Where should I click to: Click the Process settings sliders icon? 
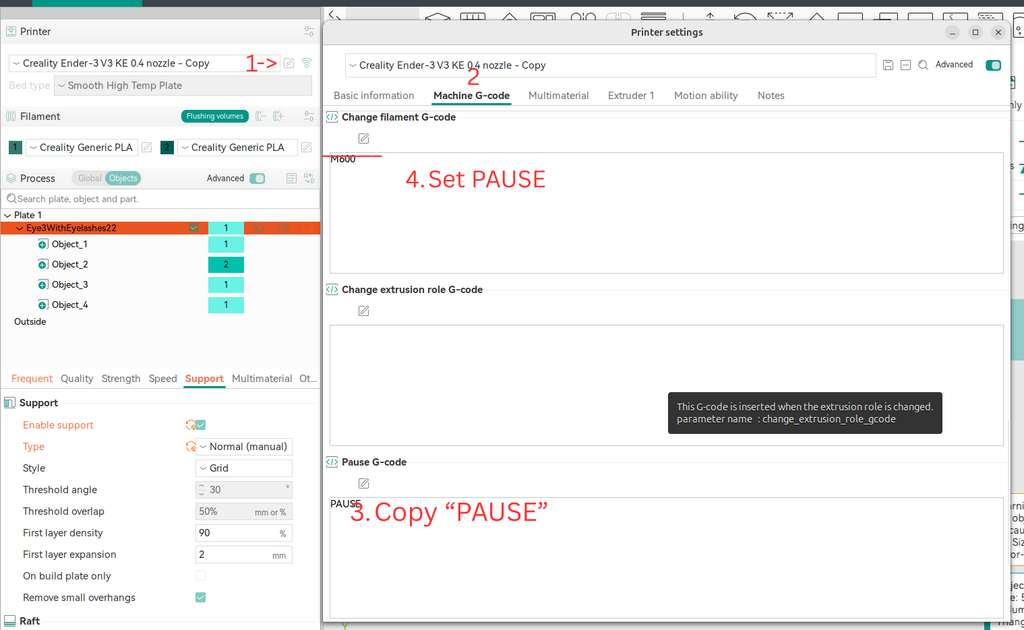coord(309,178)
